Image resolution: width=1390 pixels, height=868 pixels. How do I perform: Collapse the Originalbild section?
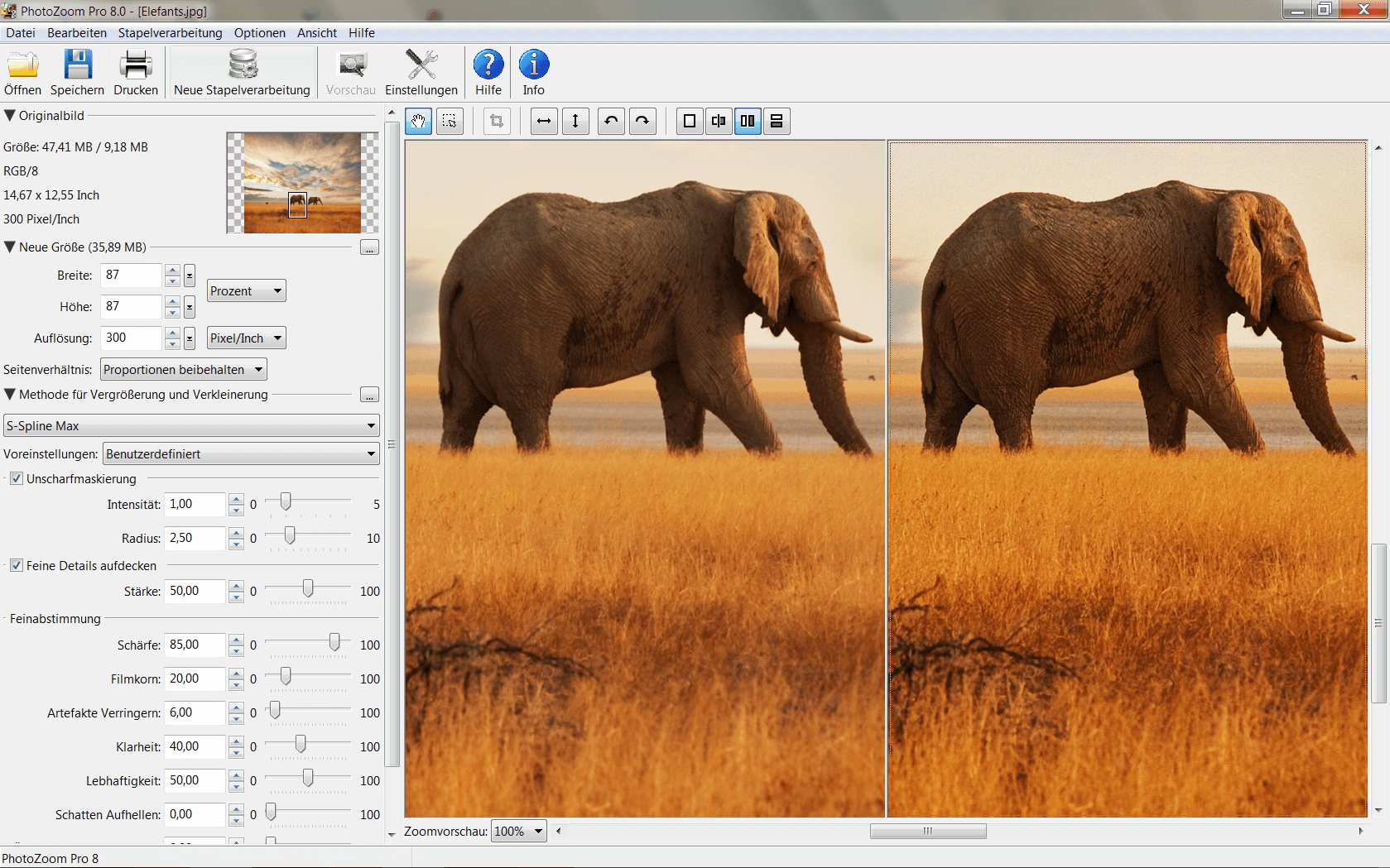click(x=10, y=115)
